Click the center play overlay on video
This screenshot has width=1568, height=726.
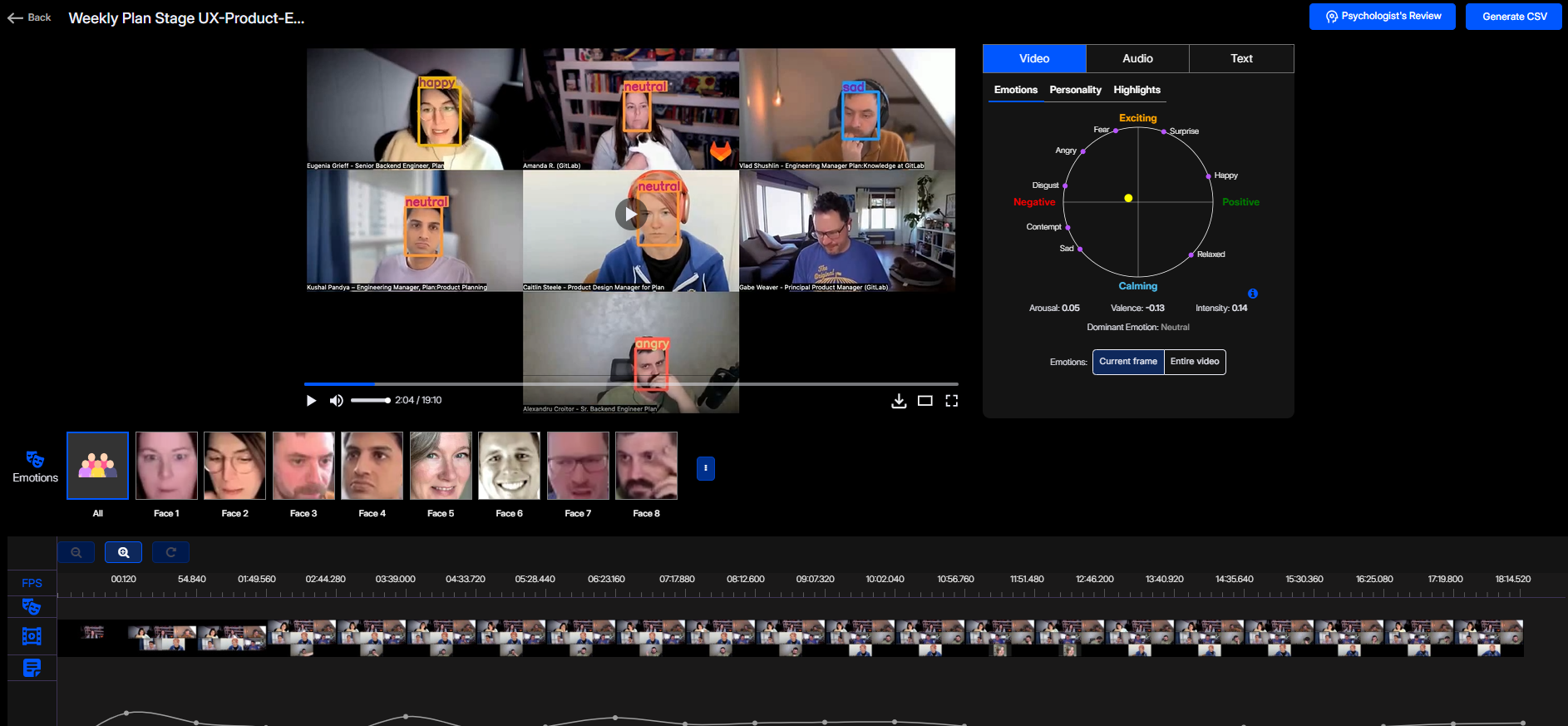631,215
